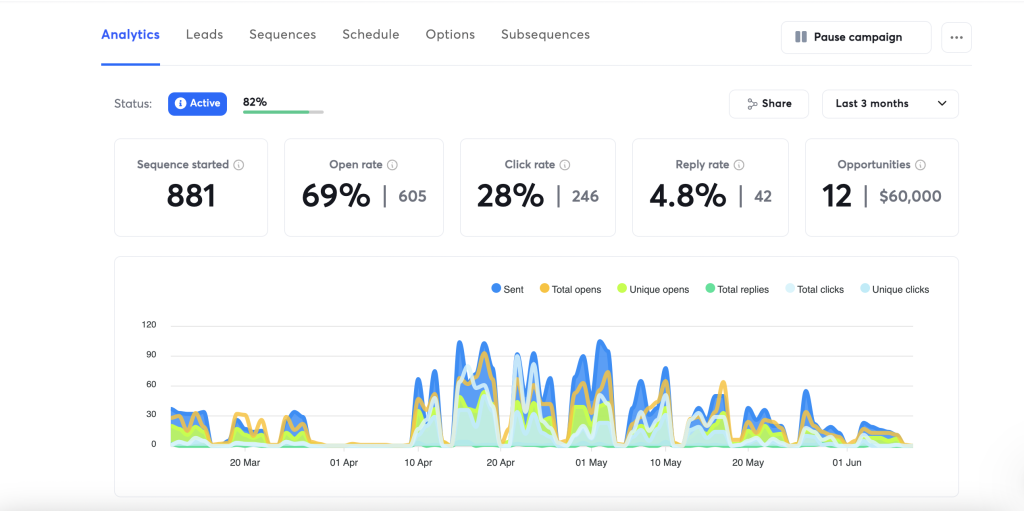
Task: Click the share icon in Share button
Action: tap(750, 104)
